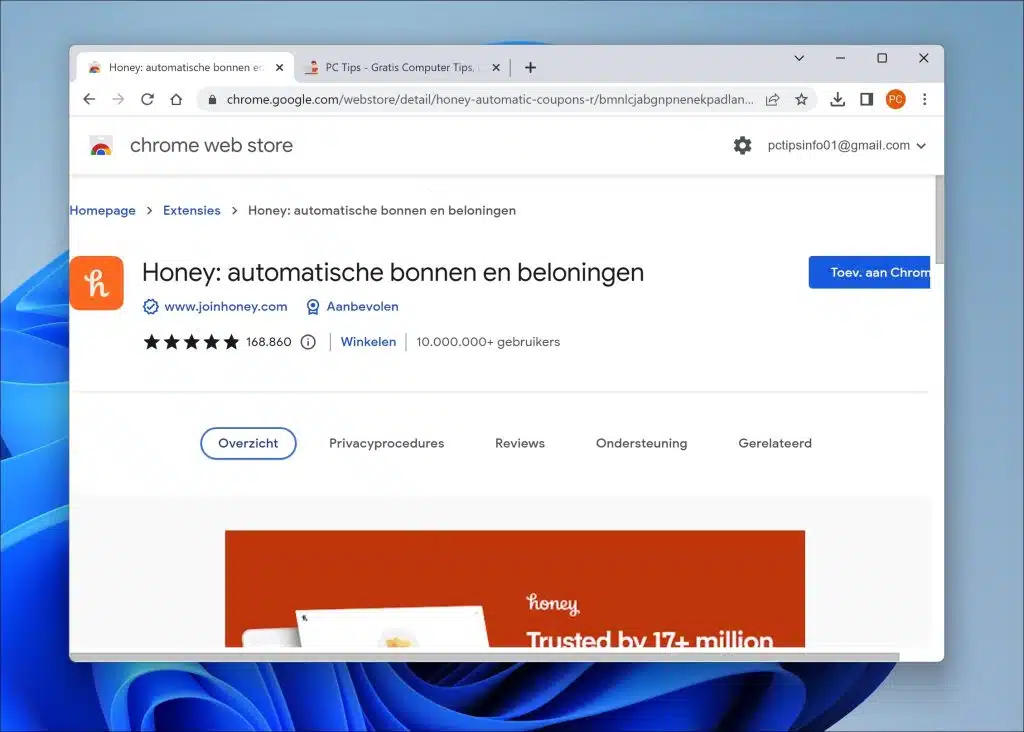Click the five-star rating

[191, 342]
